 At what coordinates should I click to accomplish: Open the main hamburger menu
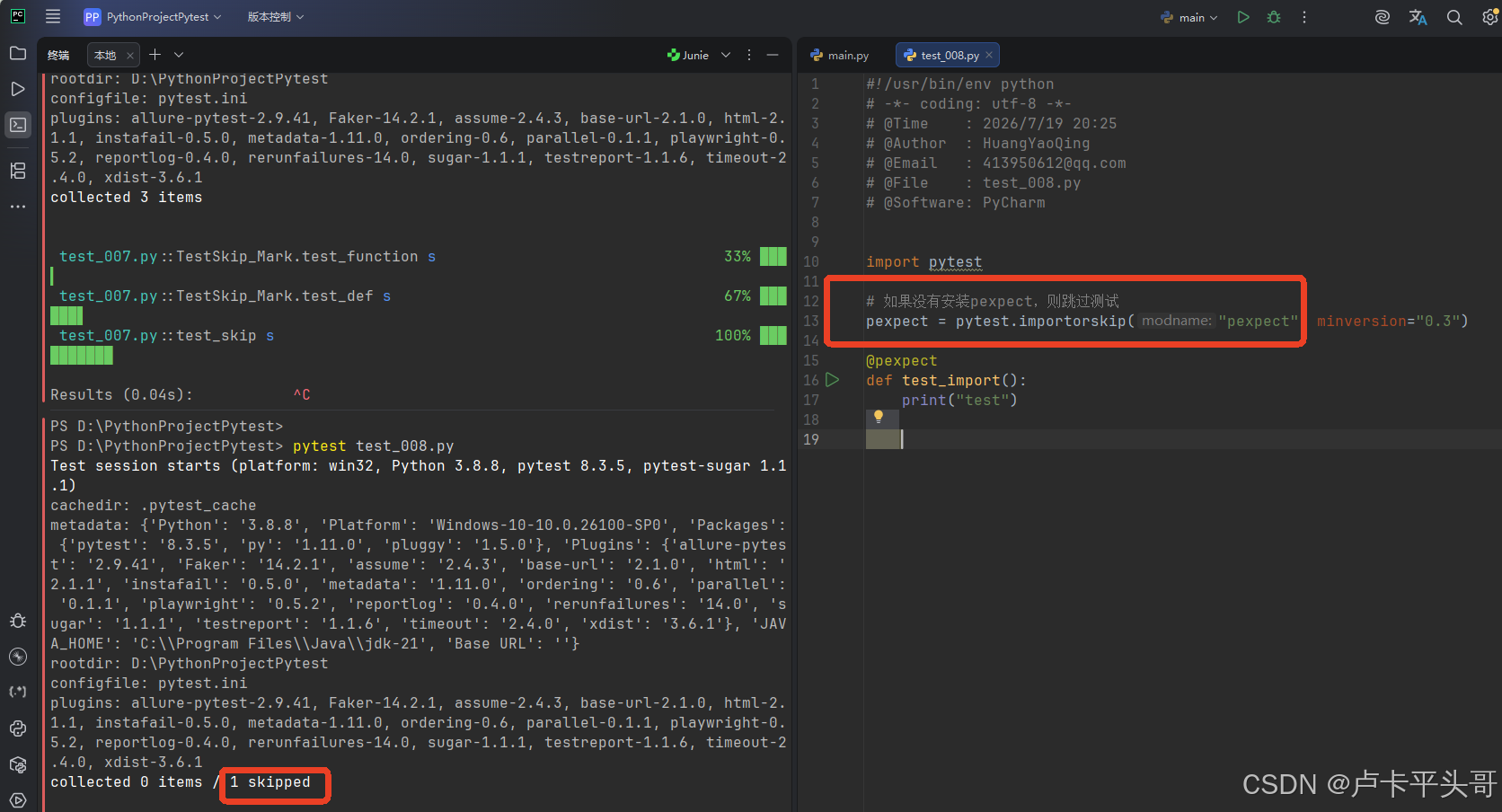53,16
